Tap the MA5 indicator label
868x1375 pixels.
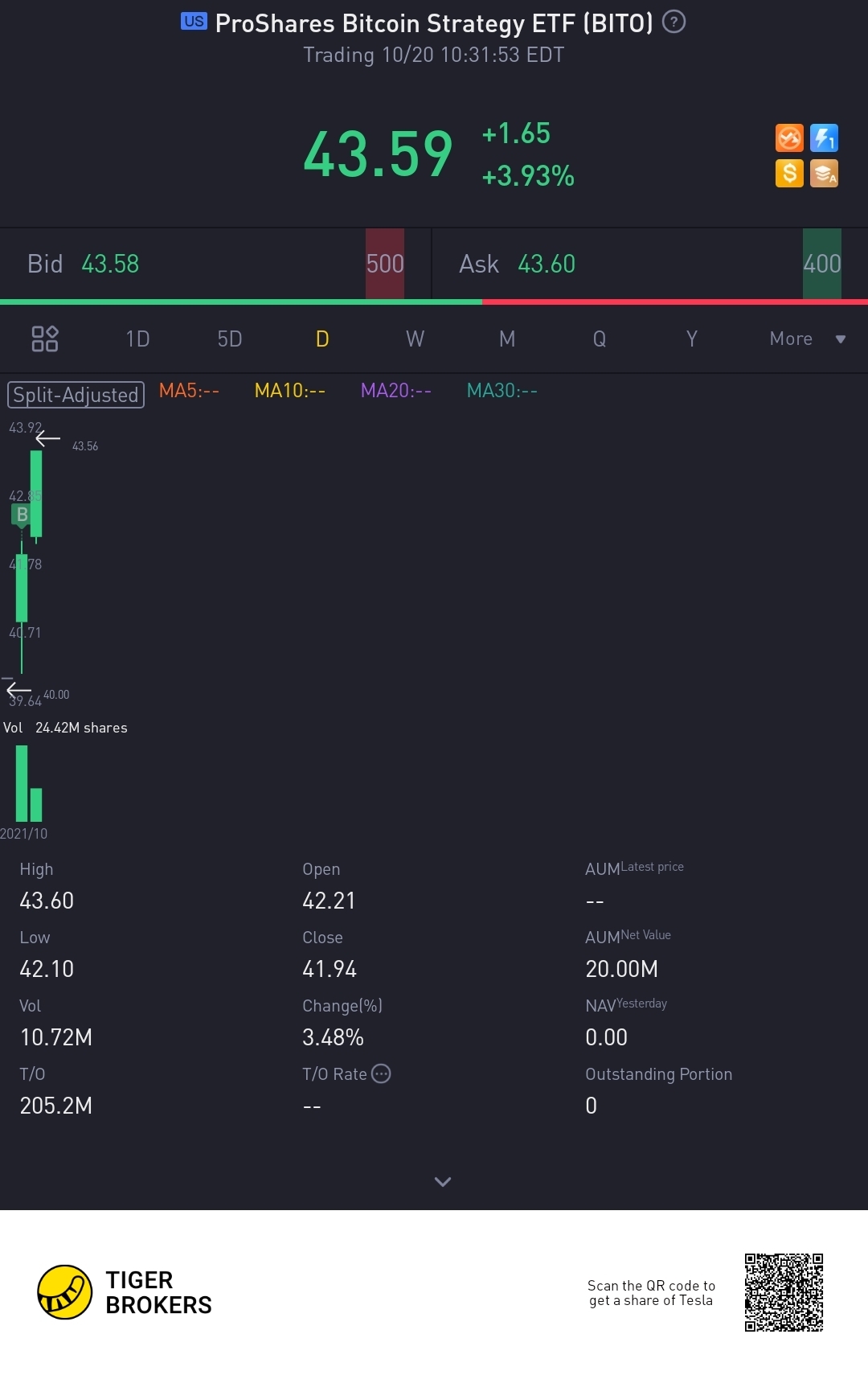[189, 391]
